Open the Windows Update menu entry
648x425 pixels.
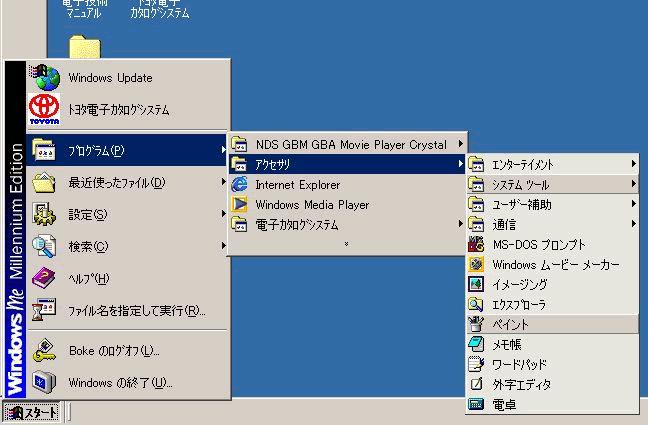click(x=127, y=77)
